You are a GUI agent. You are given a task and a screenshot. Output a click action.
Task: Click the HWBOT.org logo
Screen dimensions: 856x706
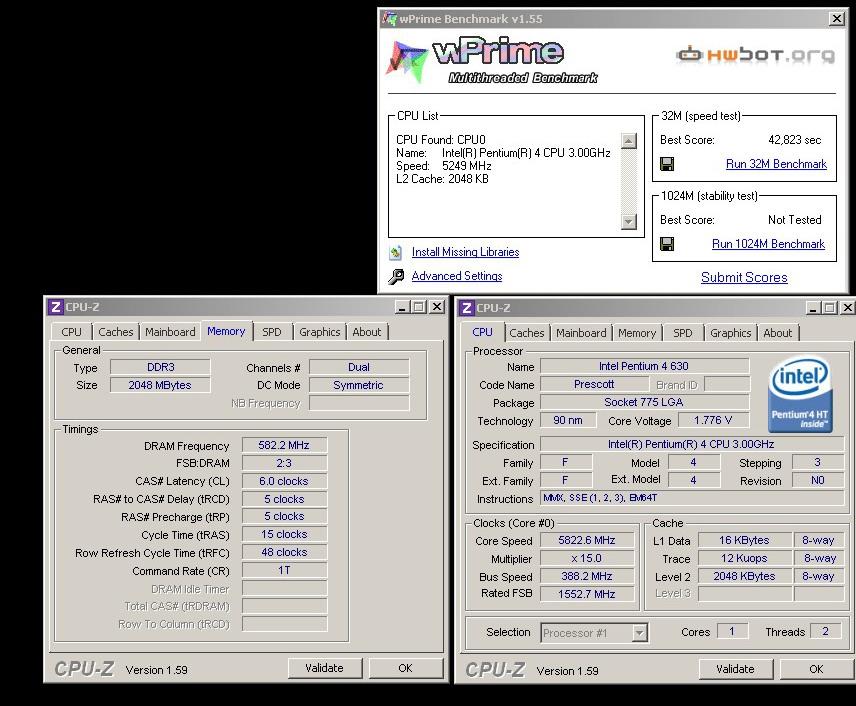coord(756,54)
